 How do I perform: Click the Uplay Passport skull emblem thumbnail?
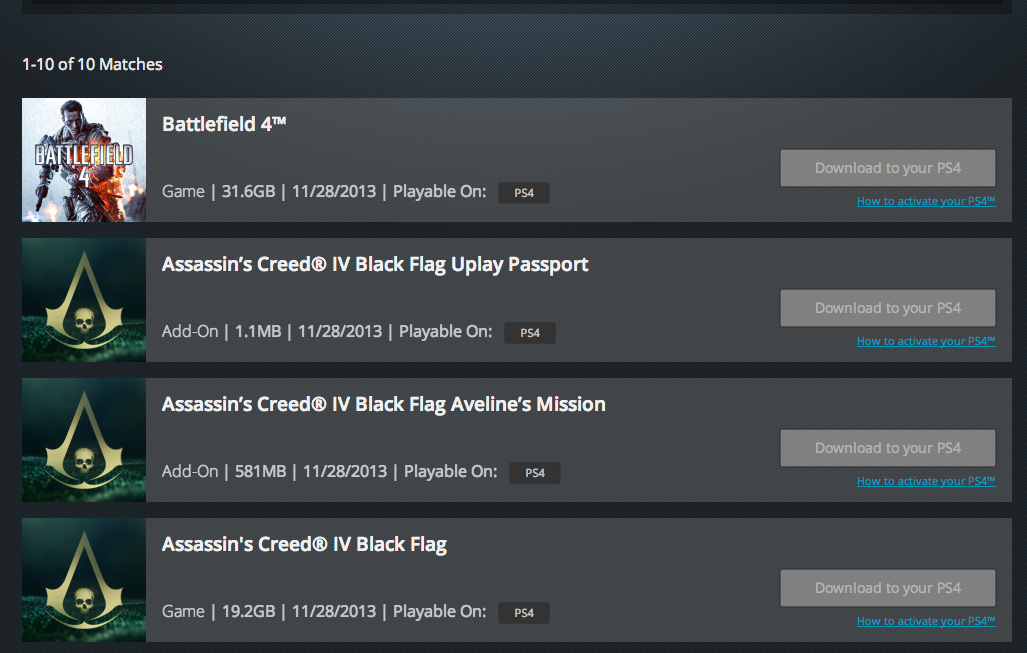(84, 300)
